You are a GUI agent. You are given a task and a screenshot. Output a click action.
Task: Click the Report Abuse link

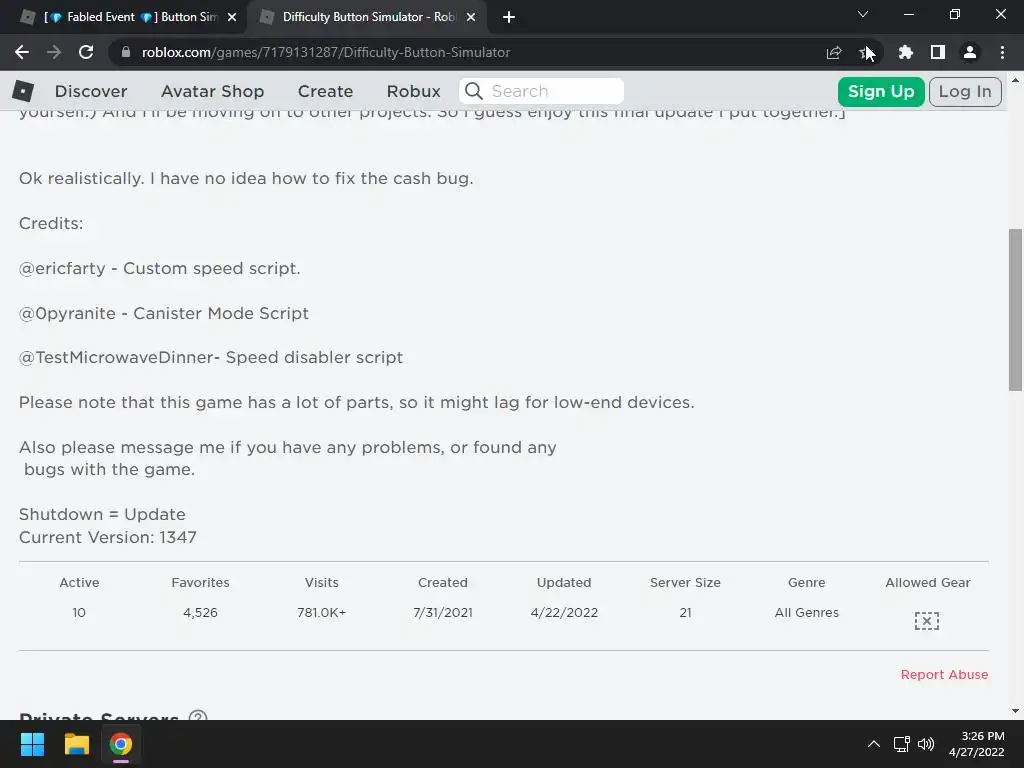click(944, 675)
